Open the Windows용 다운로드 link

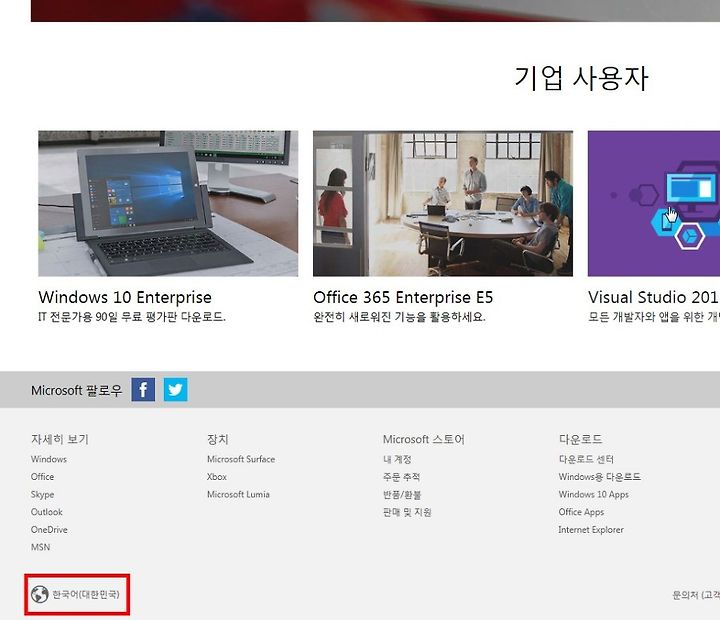click(599, 477)
